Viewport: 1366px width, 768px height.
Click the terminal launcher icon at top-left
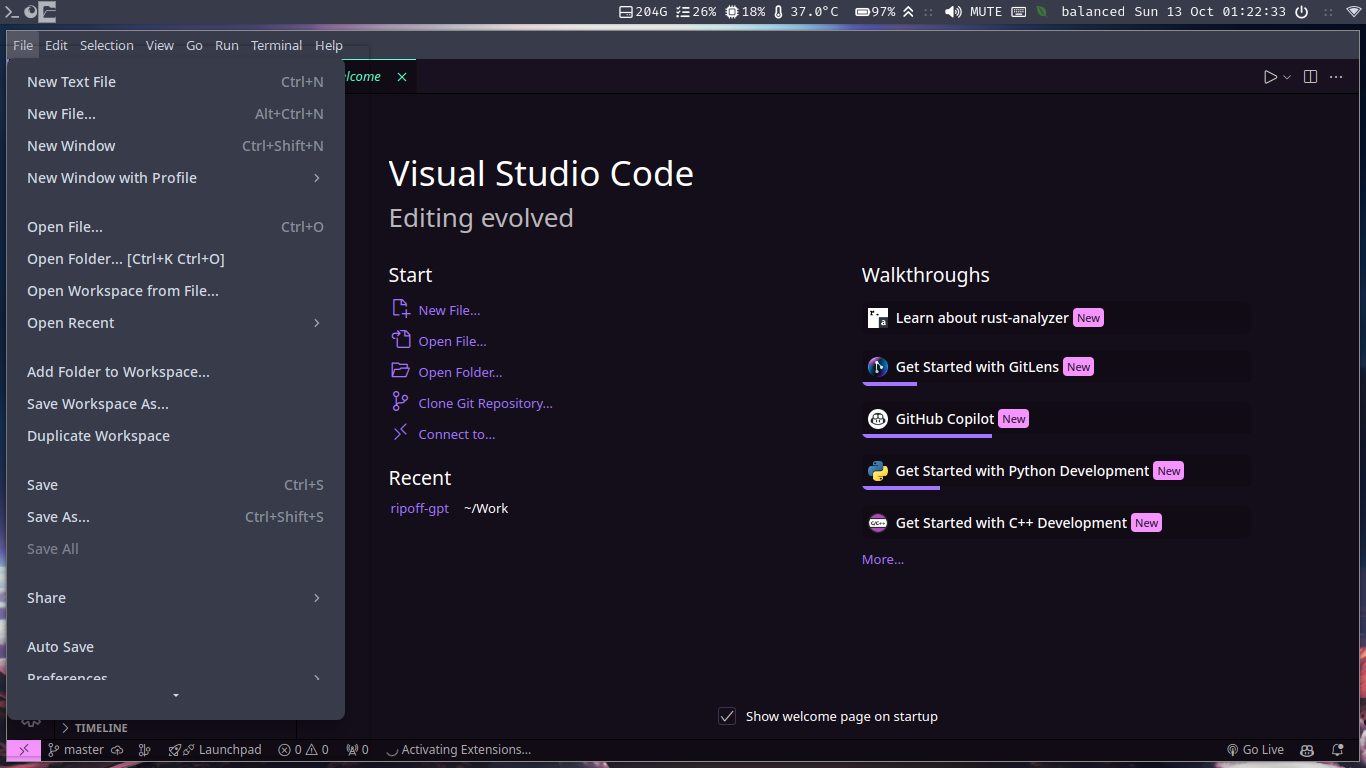[12, 12]
